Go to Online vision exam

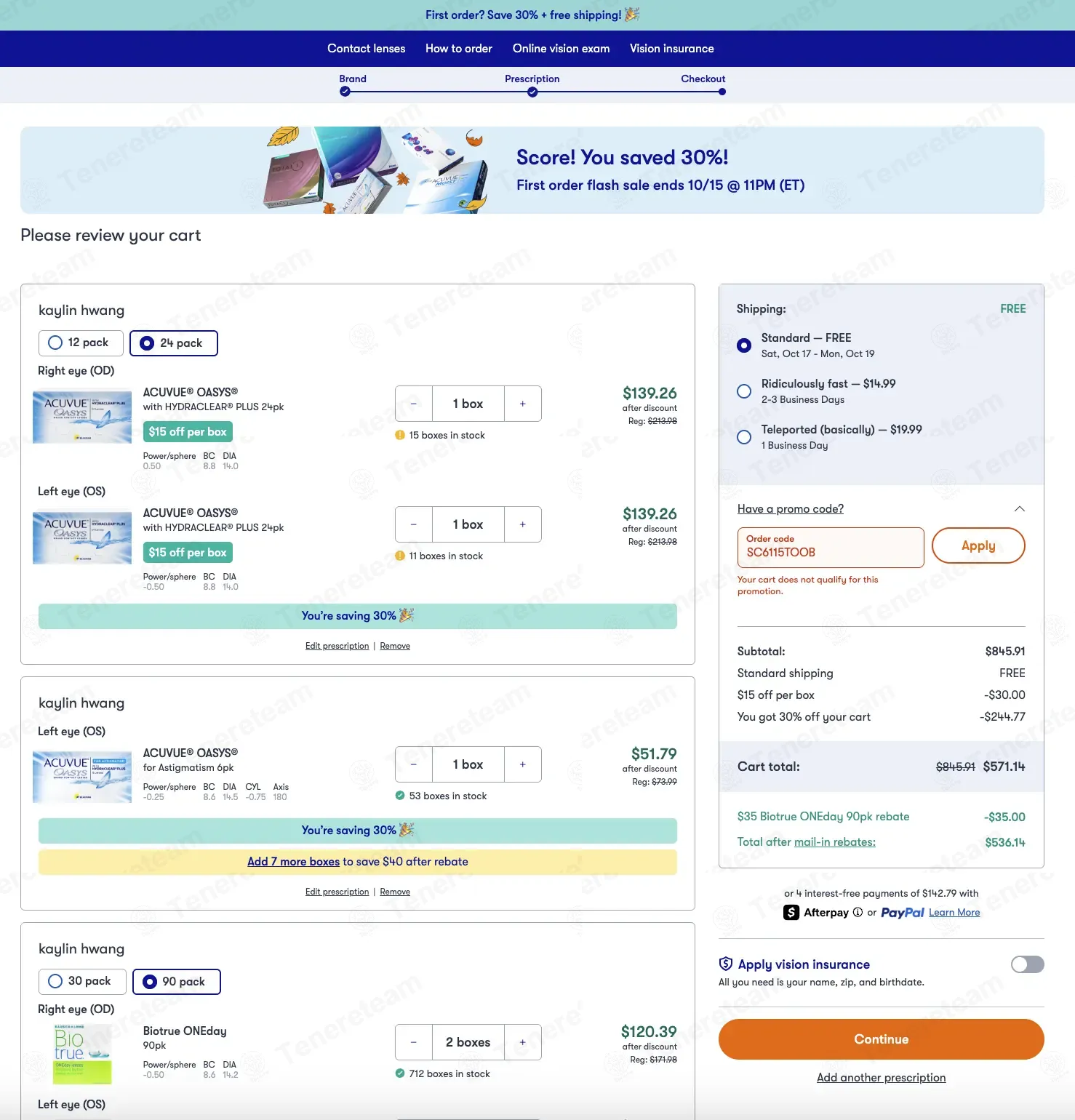[562, 49]
